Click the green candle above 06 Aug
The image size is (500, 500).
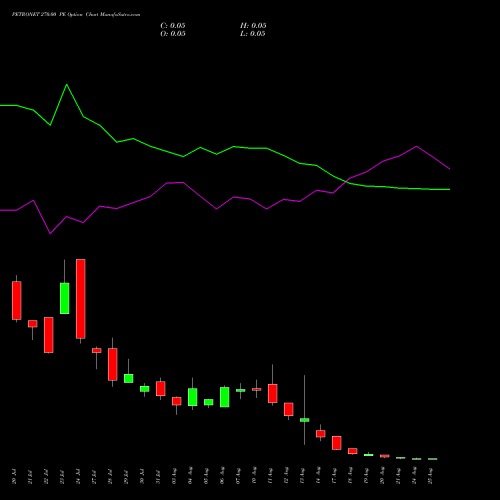coord(225,397)
